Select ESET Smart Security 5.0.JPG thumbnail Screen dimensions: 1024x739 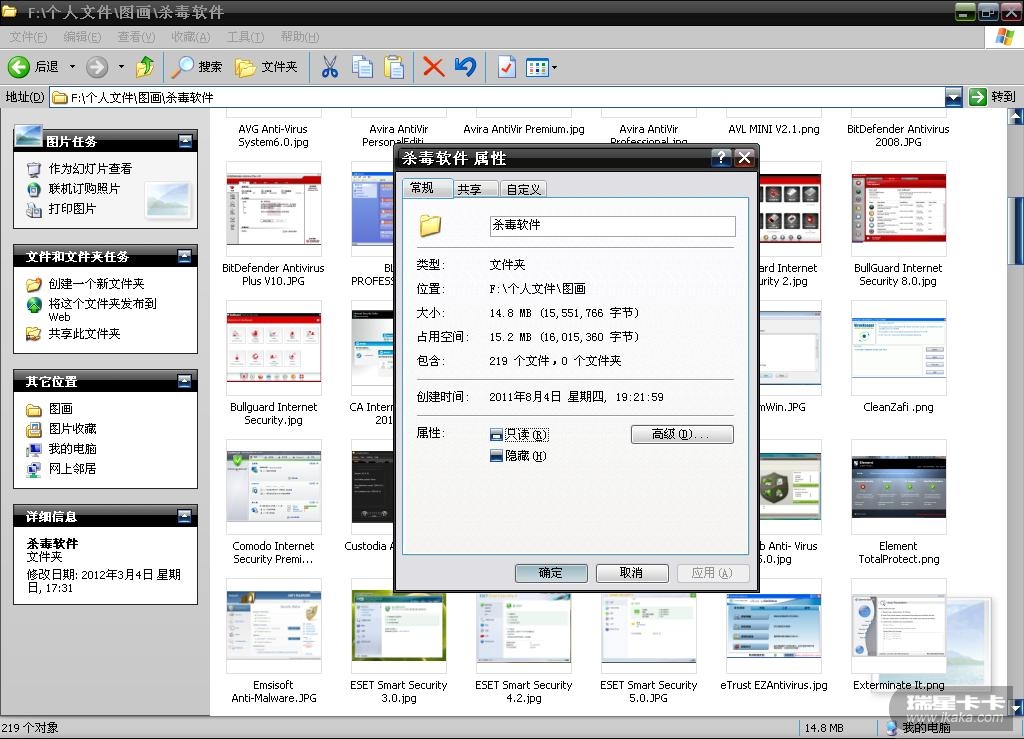[648, 626]
